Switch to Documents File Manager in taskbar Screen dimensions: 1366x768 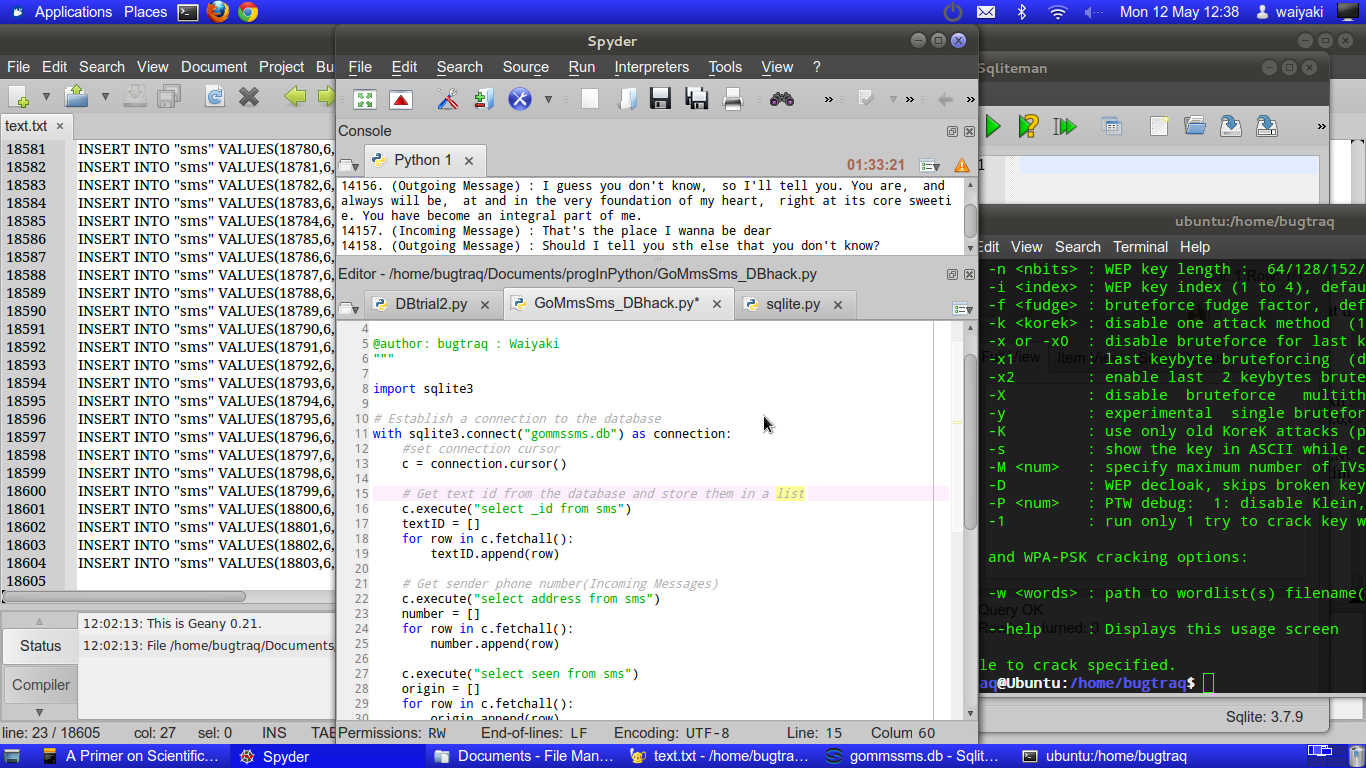[524, 756]
